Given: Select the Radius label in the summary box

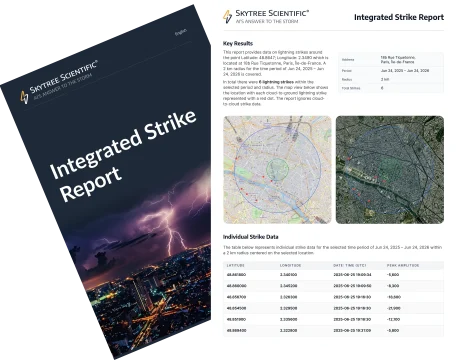Looking at the screenshot, I should (347, 79).
